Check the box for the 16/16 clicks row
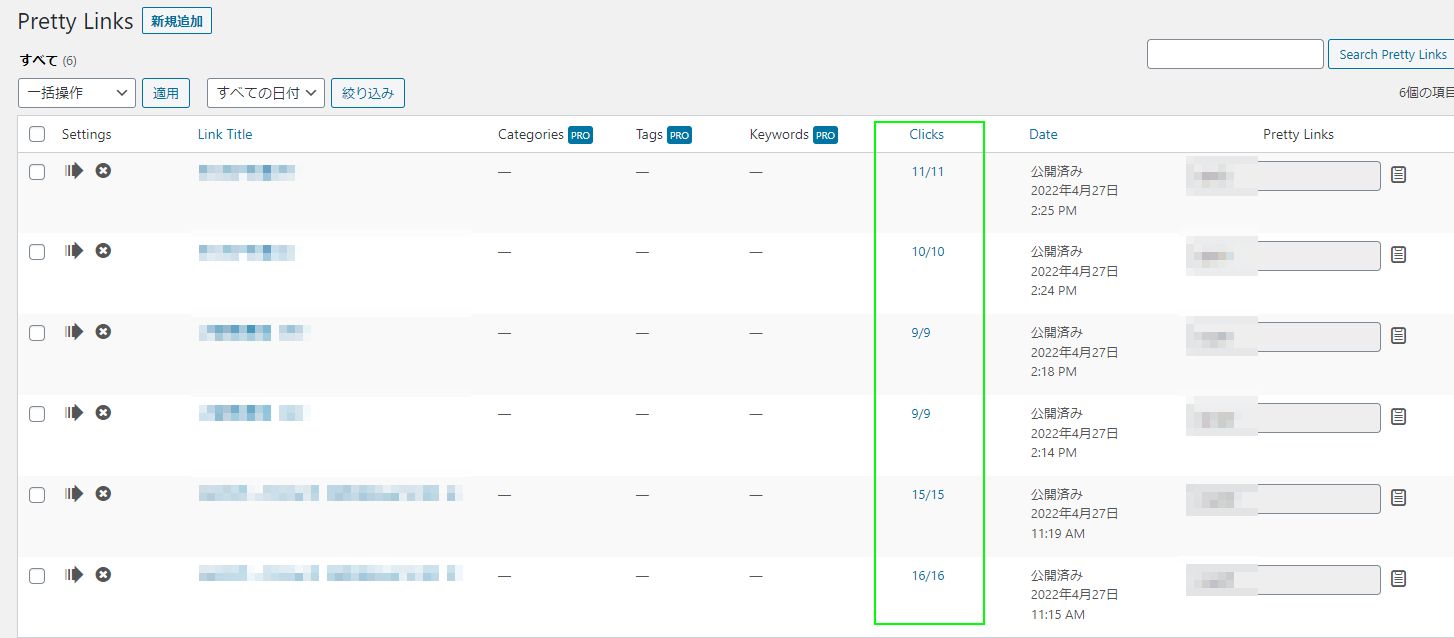The width and height of the screenshot is (1454, 638). click(37, 576)
